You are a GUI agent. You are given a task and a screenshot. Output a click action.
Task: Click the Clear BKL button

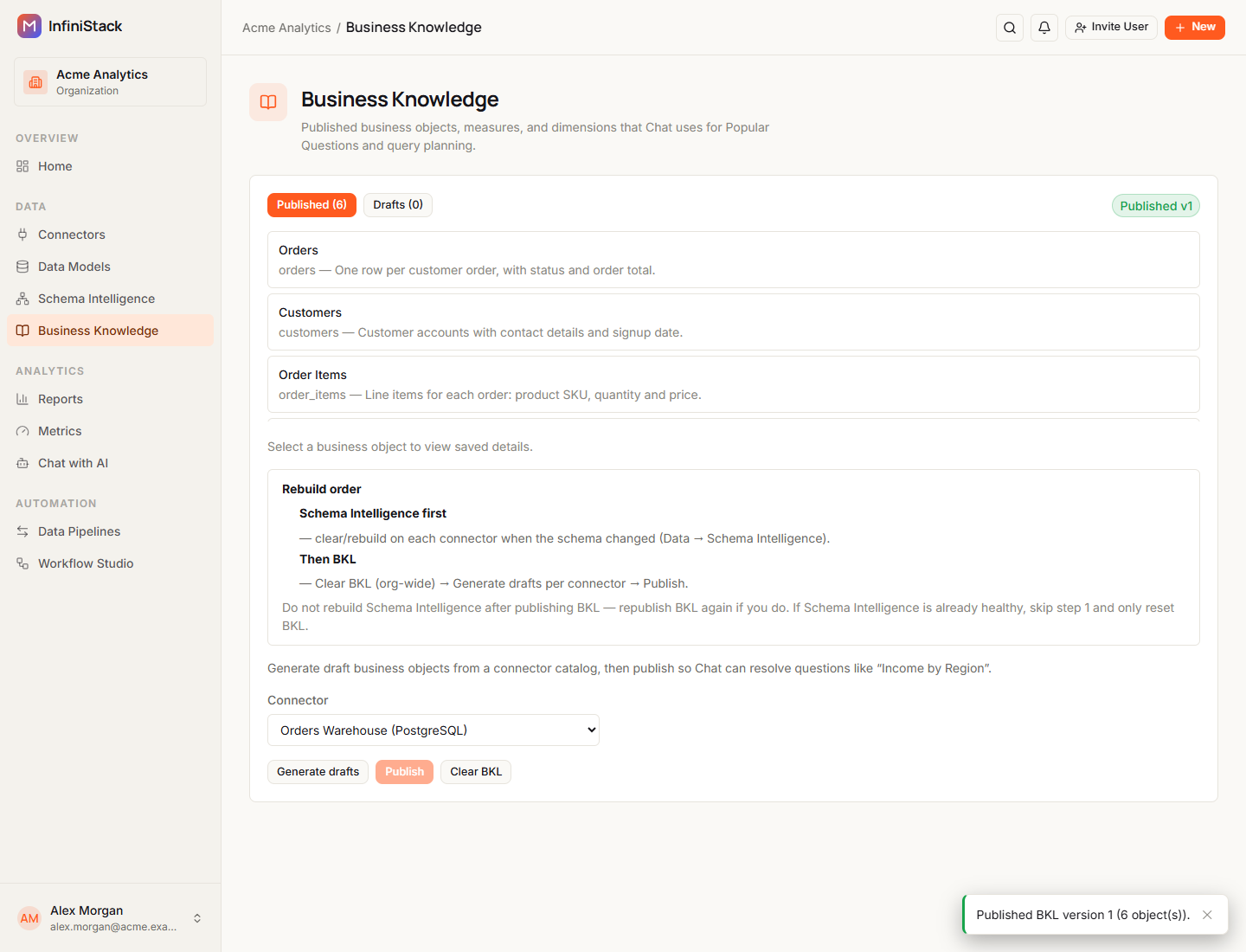(476, 772)
